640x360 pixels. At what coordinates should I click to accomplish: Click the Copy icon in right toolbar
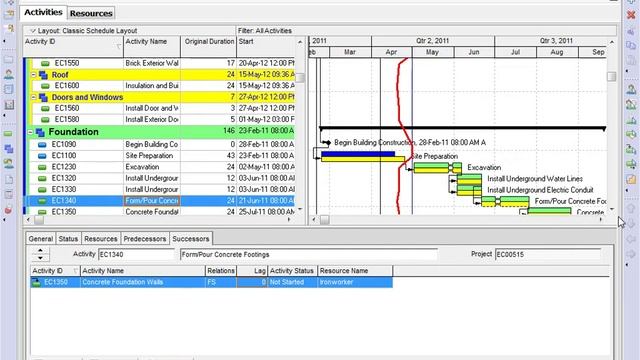(631, 46)
